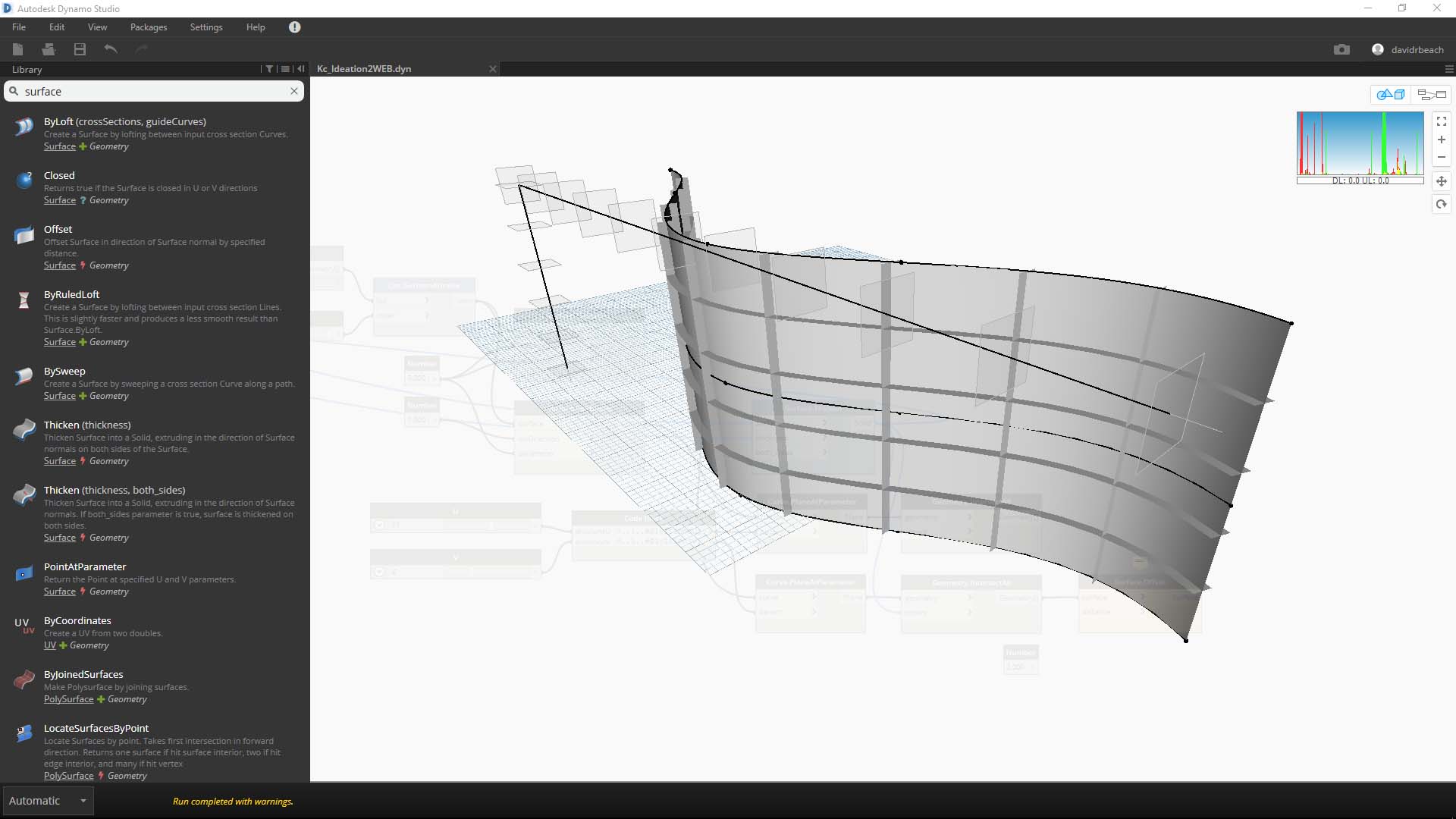Click the zoom to fit icon
Viewport: 1456px width, 819px height.
click(x=1441, y=121)
